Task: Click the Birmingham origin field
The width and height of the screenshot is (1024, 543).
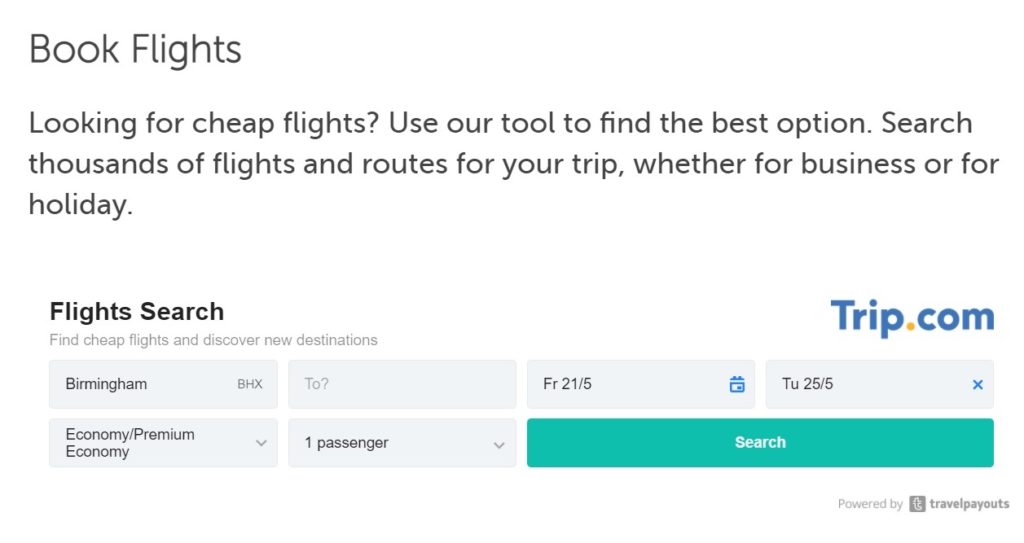Action: pyautogui.click(x=163, y=384)
